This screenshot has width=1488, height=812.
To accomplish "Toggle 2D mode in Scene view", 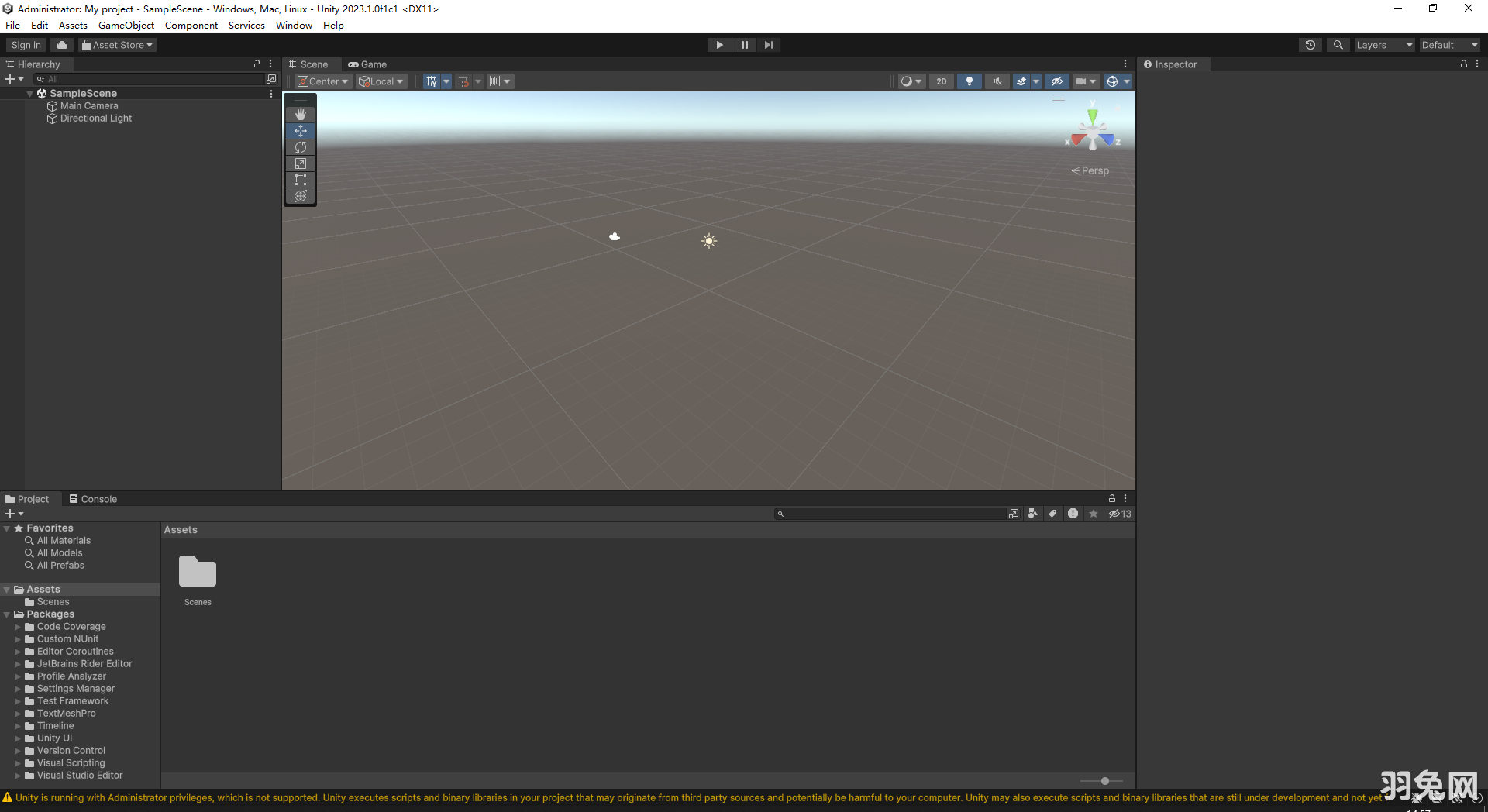I will point(940,81).
